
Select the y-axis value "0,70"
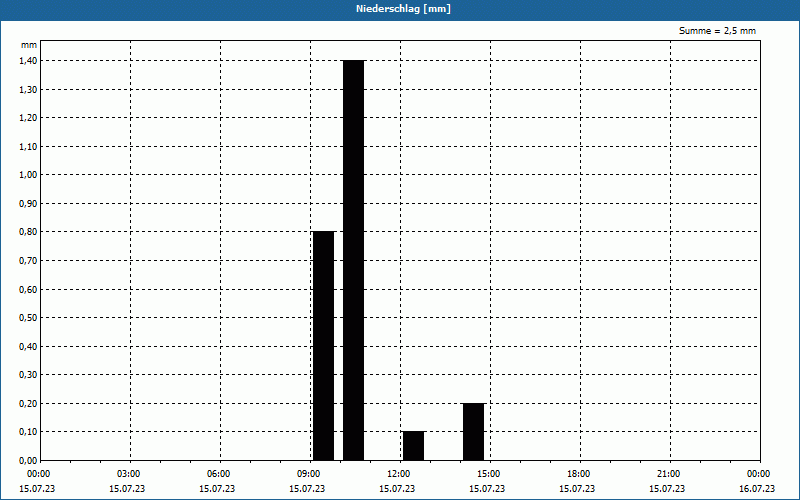[x=28, y=261]
